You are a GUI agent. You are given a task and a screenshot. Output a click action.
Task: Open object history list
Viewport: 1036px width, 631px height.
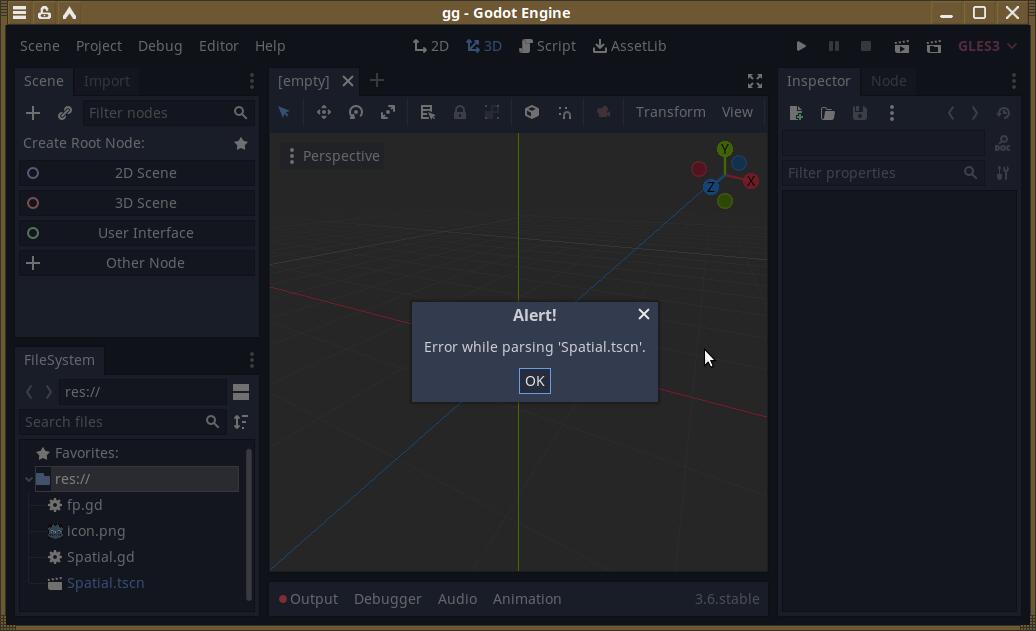tap(1003, 113)
